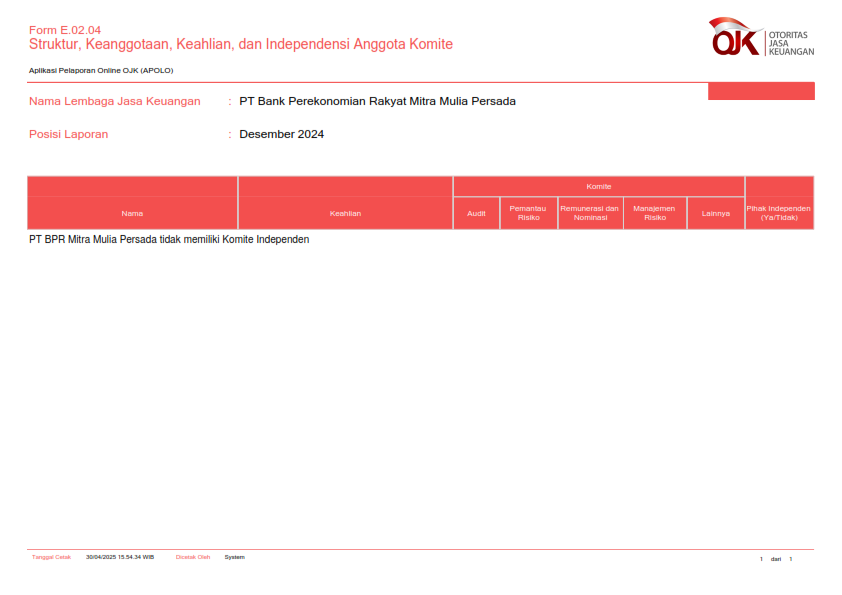Select the note "PT BPR Mitra Mulia Persada tidak memiliki Komite Independen"
The image size is (842, 595).
[x=169, y=240]
